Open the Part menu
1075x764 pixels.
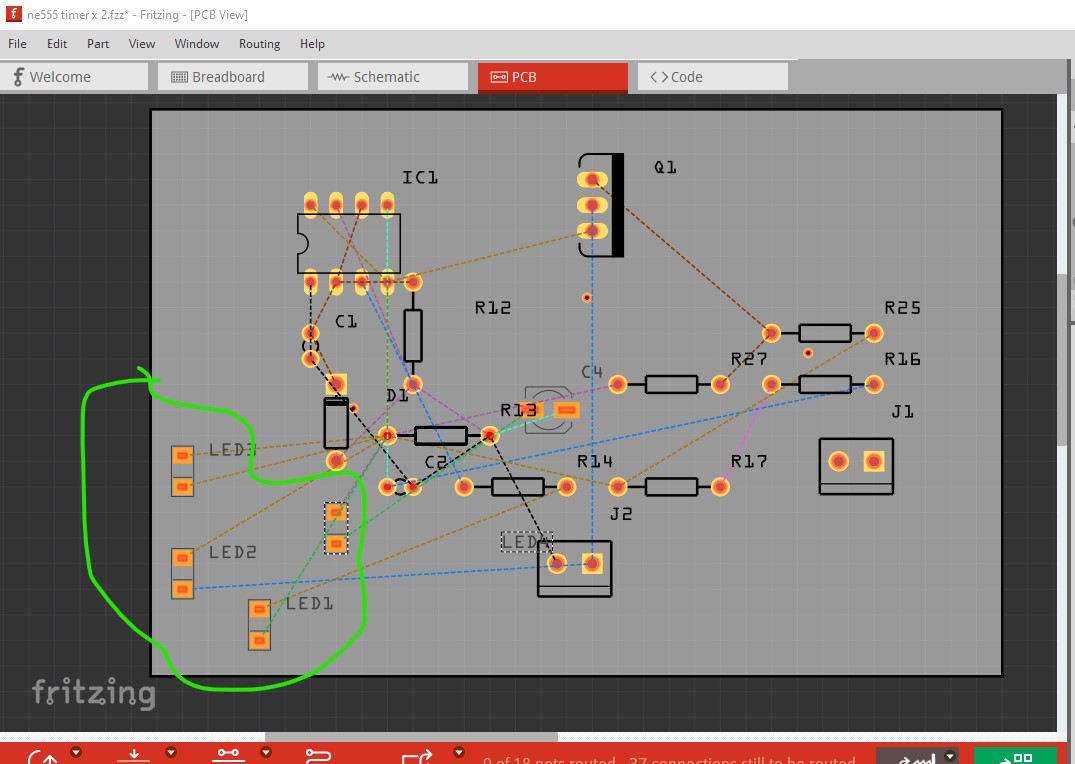tap(98, 44)
